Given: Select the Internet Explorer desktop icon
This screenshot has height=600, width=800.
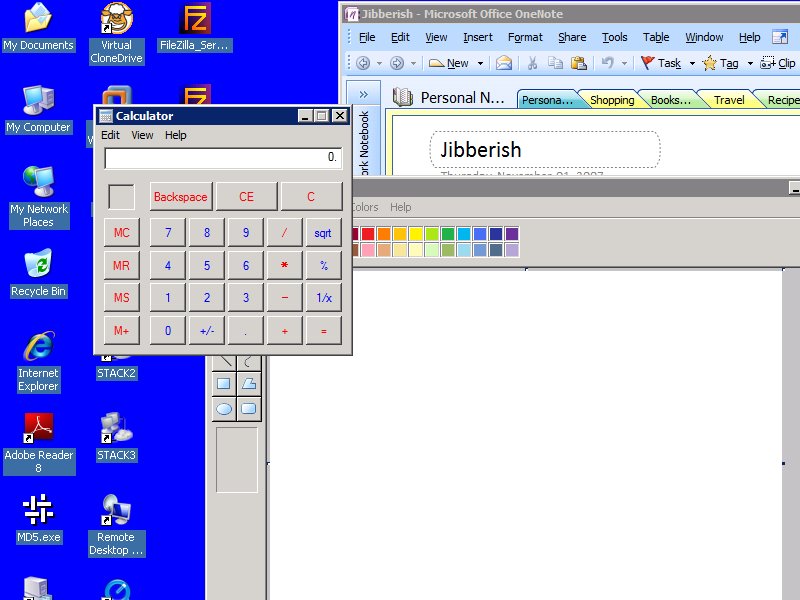Looking at the screenshot, I should coord(38,362).
